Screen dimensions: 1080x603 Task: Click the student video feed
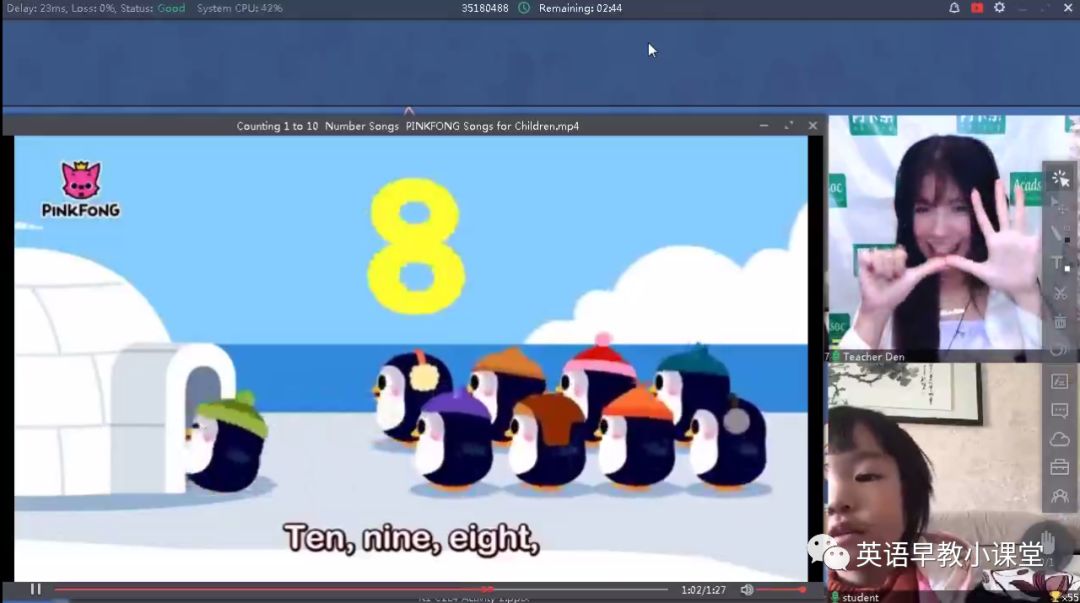937,482
